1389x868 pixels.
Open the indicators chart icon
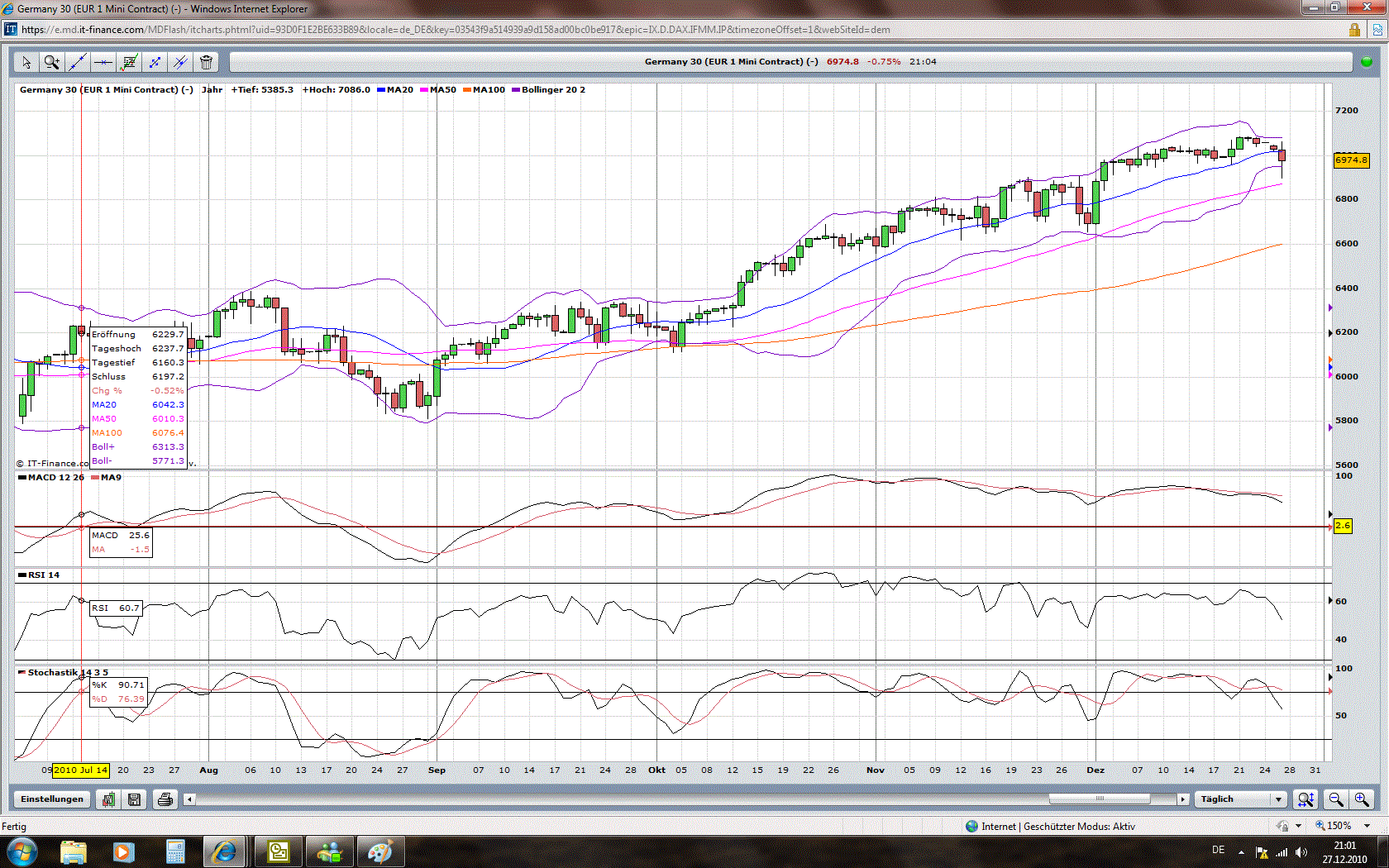[x=129, y=62]
